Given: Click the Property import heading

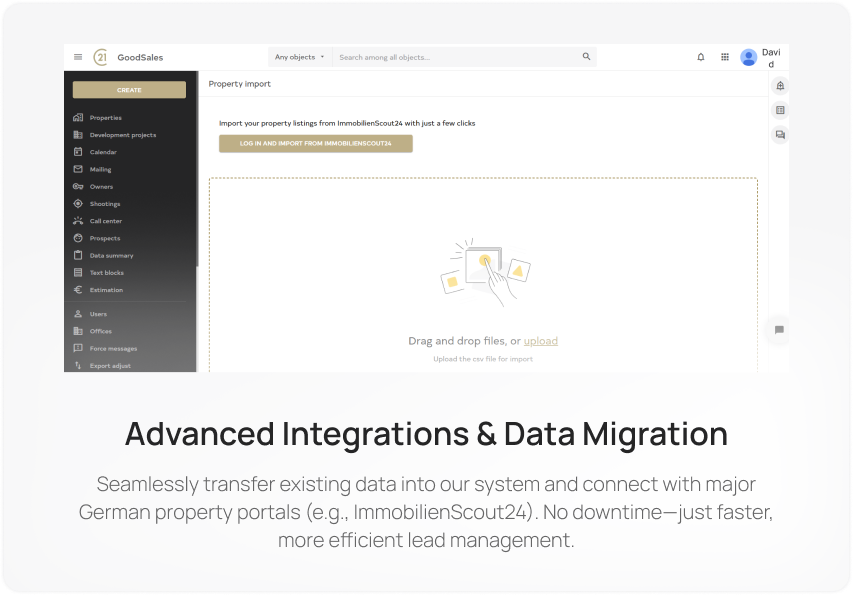Looking at the screenshot, I should [239, 84].
